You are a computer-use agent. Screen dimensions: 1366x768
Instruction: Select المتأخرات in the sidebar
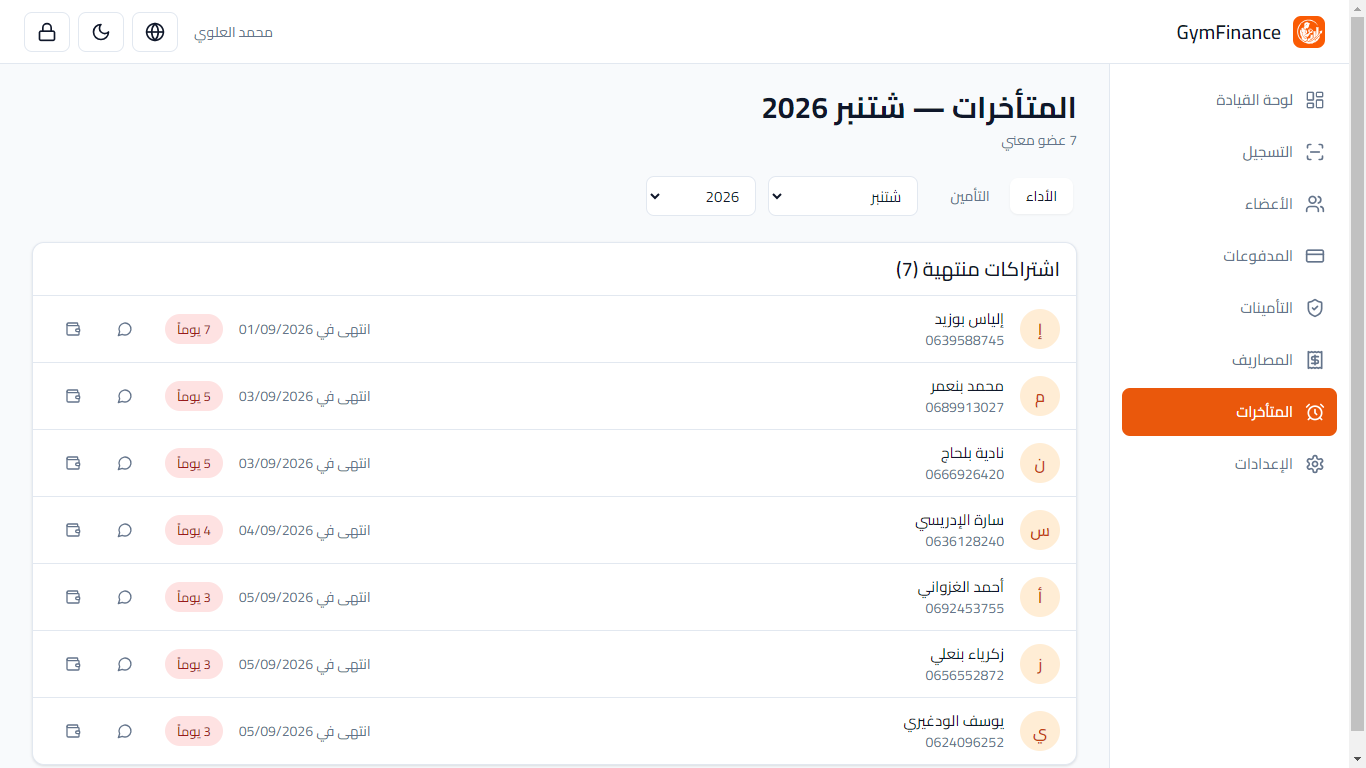point(1229,412)
